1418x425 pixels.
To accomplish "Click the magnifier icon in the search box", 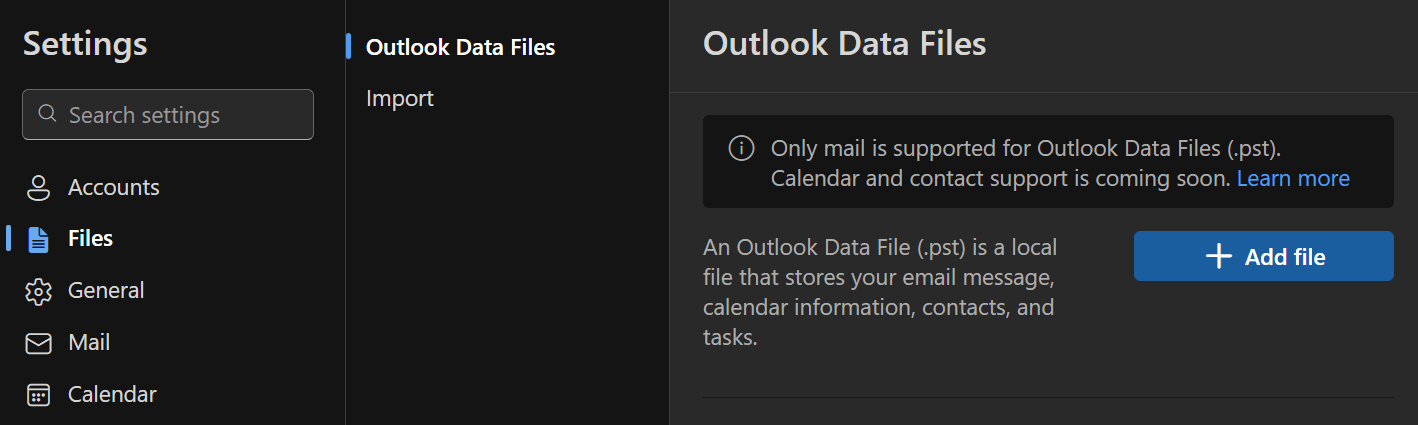I will point(47,114).
